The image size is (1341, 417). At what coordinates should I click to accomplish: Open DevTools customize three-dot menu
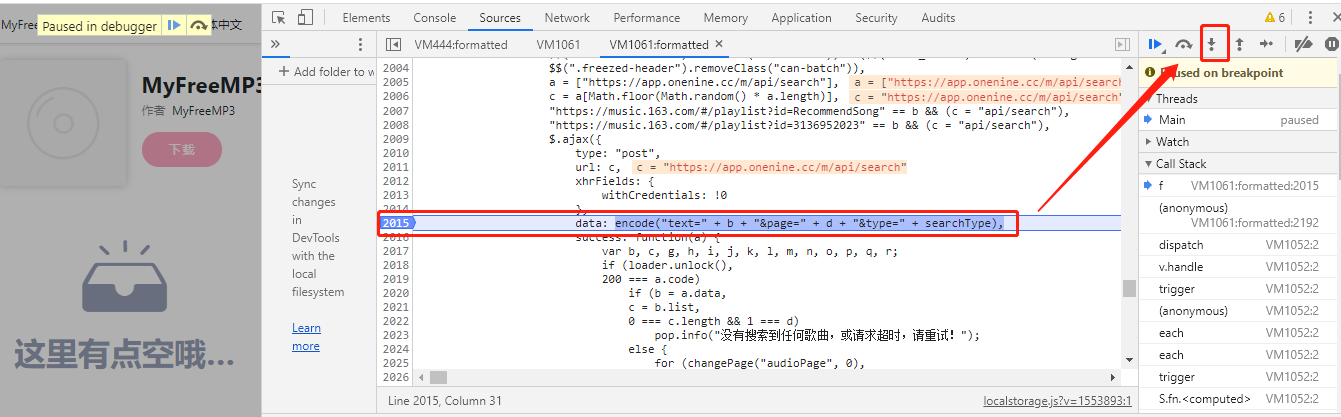[x=1309, y=17]
